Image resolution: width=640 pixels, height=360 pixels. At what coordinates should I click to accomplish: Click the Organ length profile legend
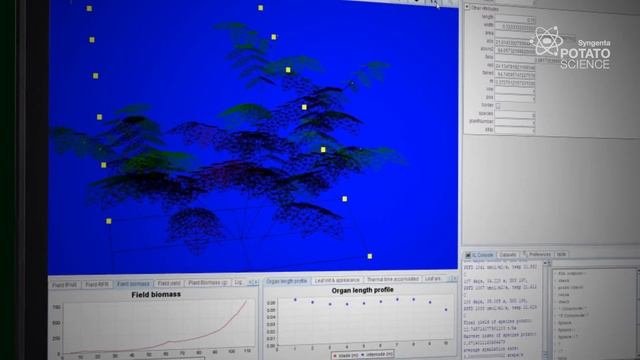point(363,355)
